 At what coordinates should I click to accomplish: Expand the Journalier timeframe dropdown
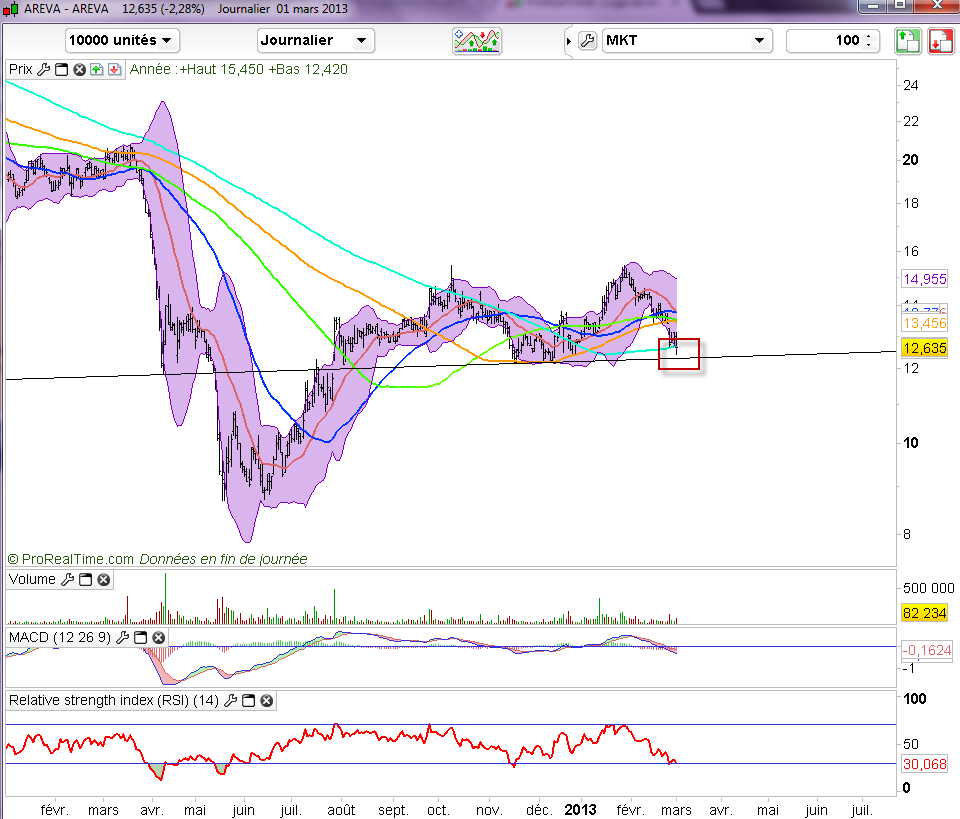(x=315, y=41)
